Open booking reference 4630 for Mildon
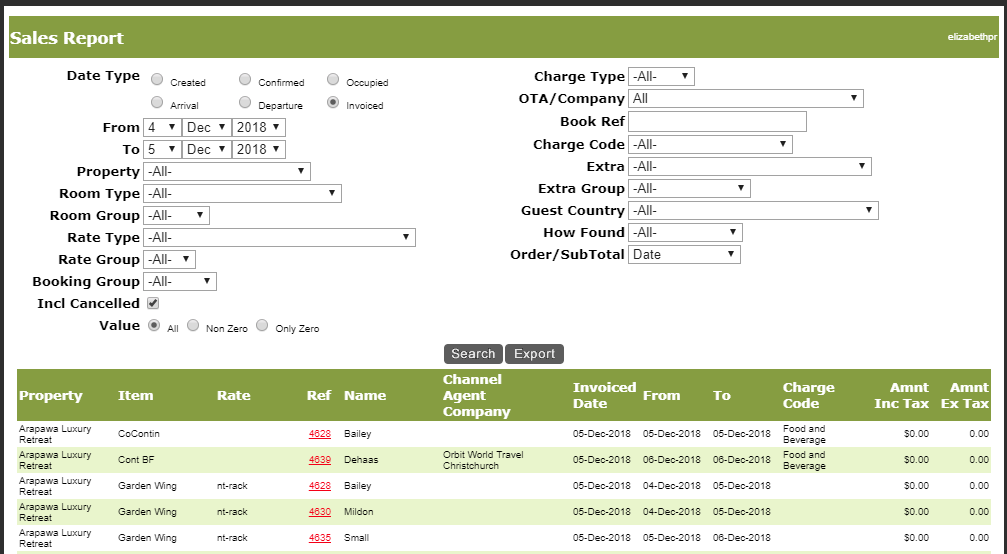Viewport: 1007px width, 554px height. [x=319, y=512]
